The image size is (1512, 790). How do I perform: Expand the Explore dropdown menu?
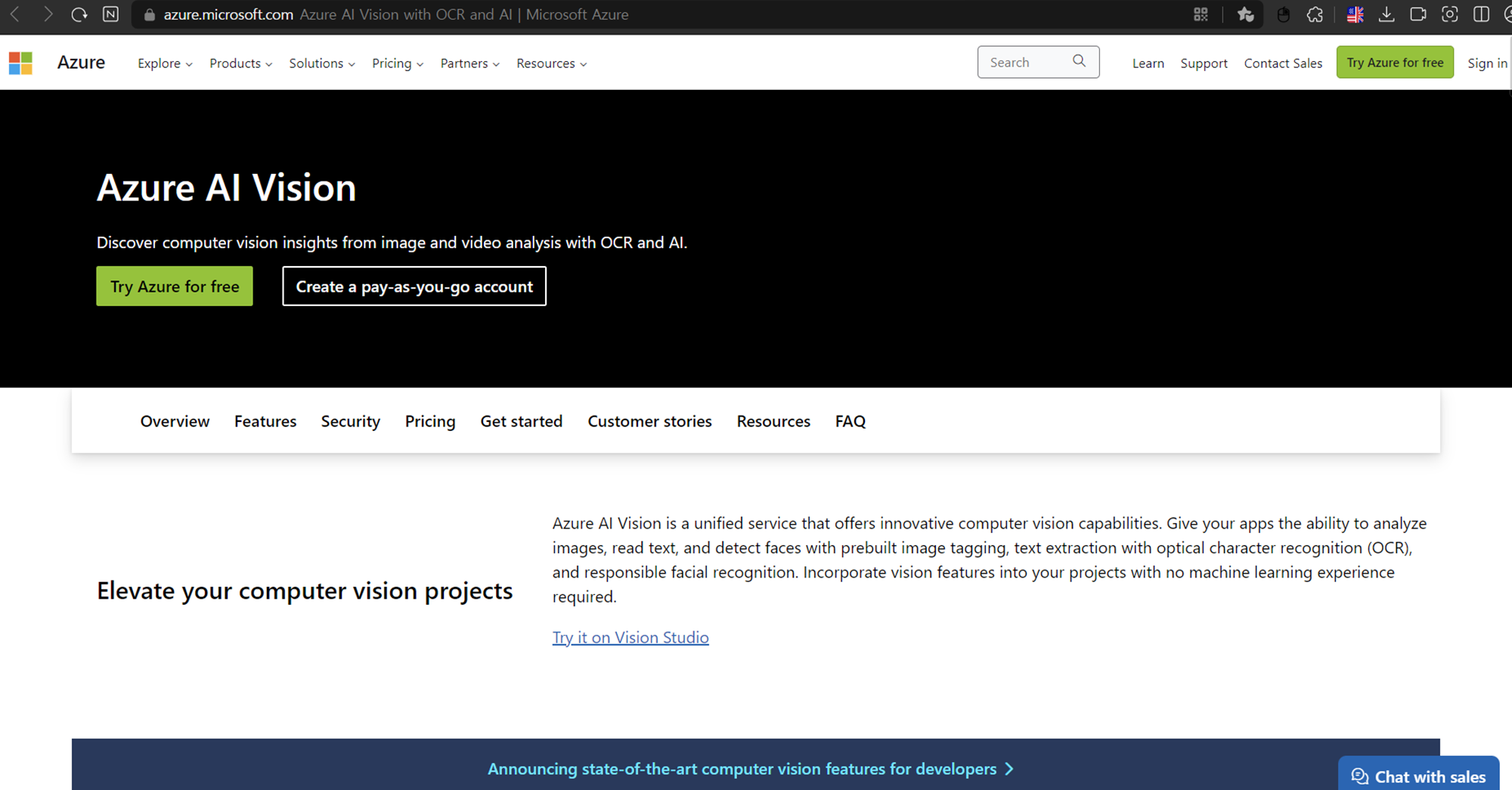point(165,64)
